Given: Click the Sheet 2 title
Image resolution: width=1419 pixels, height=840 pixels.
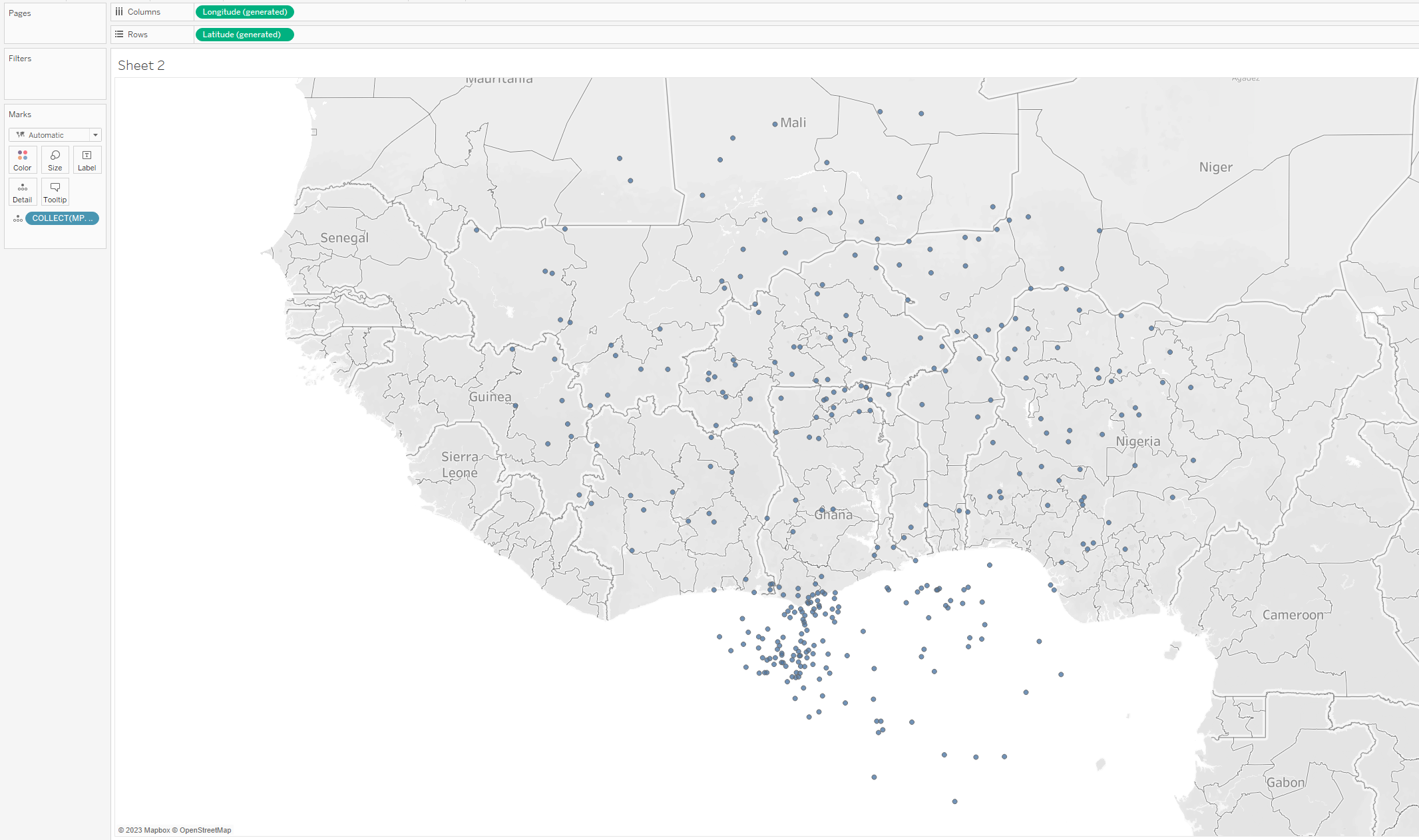Looking at the screenshot, I should (141, 65).
